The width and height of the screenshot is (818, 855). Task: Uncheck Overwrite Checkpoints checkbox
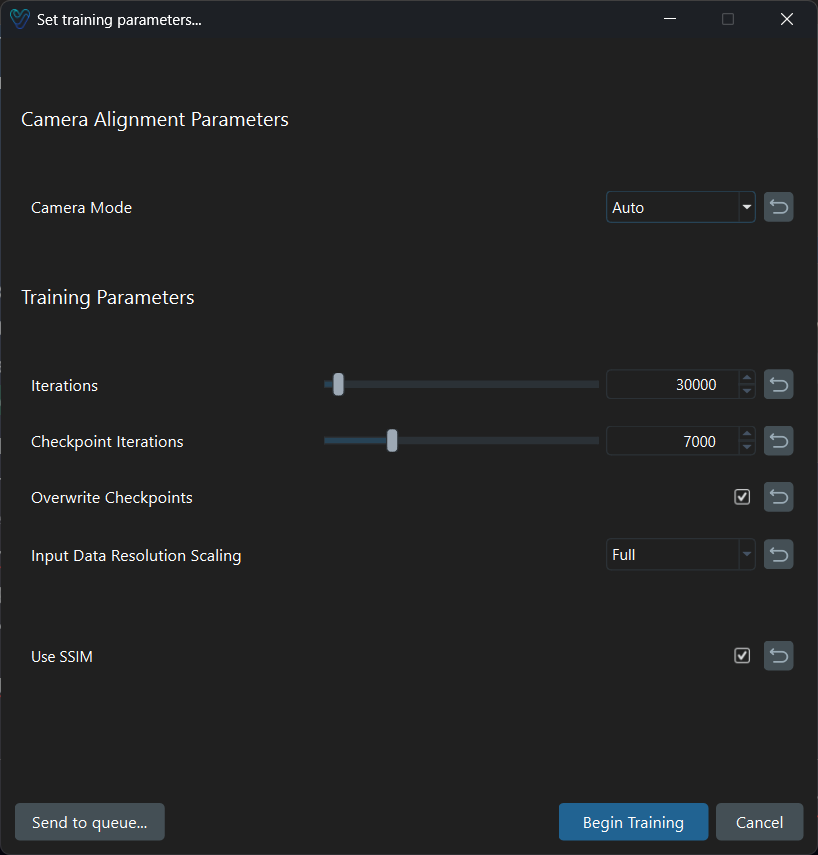point(742,497)
